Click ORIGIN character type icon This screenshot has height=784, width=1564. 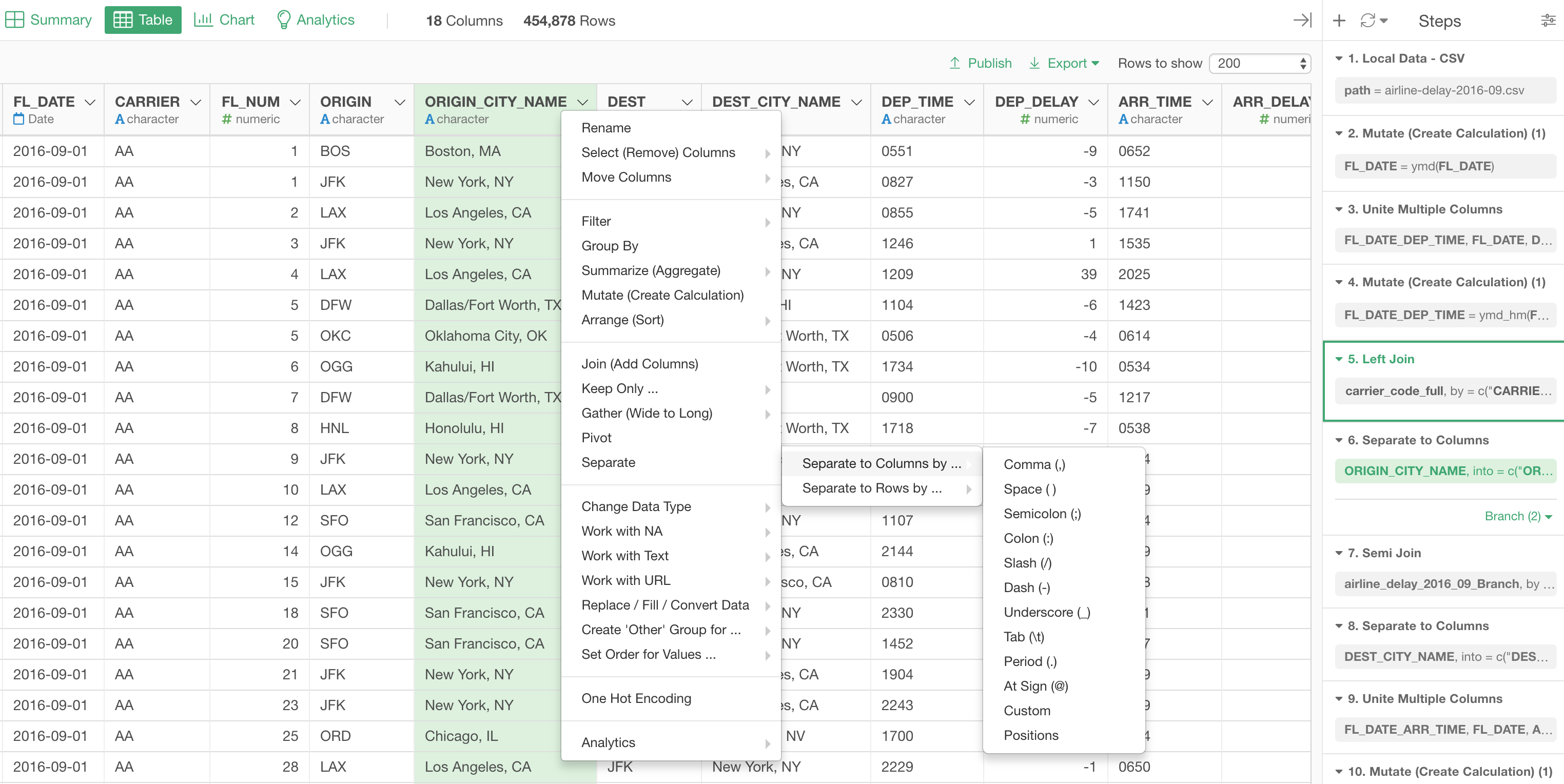[325, 119]
